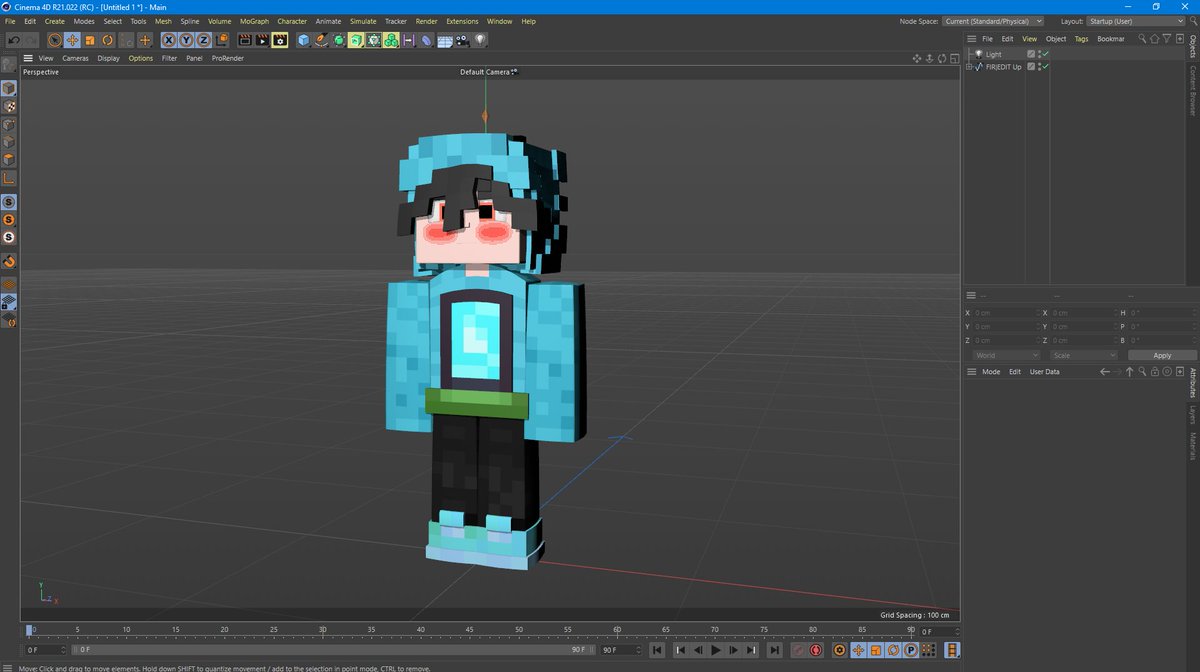
Task: Open the Extensions menu
Action: pyautogui.click(x=462, y=21)
